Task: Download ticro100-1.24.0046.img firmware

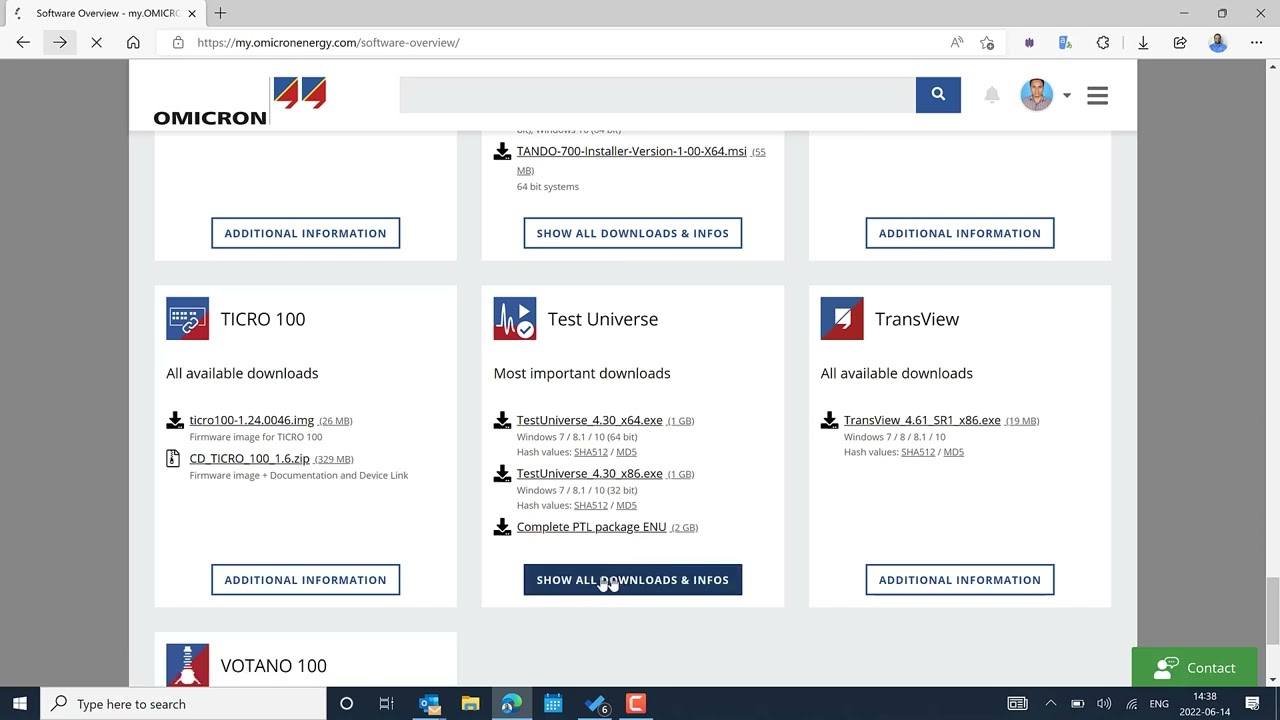Action: [x=251, y=420]
